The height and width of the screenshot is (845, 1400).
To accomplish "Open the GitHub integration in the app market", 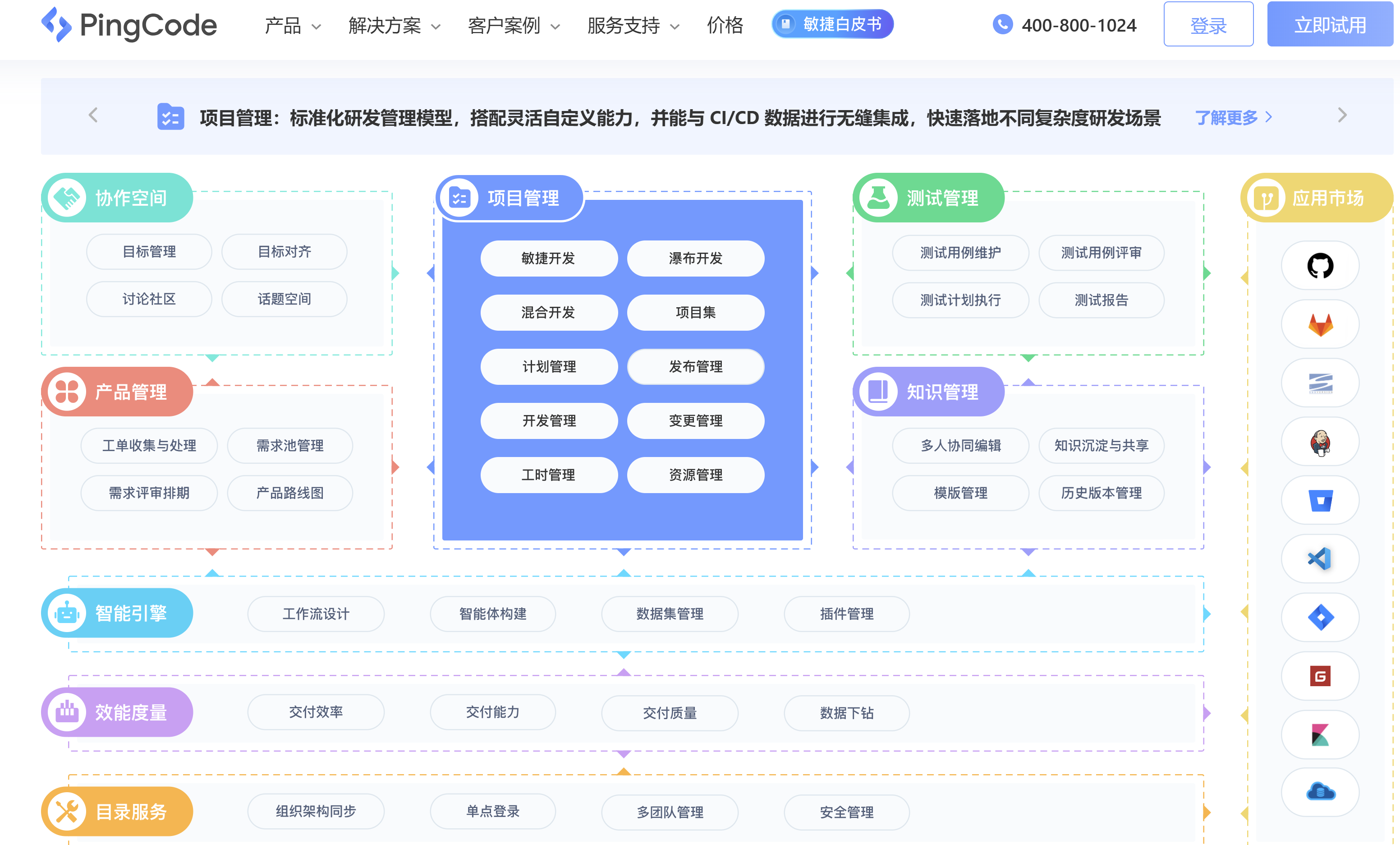I will click(1320, 266).
